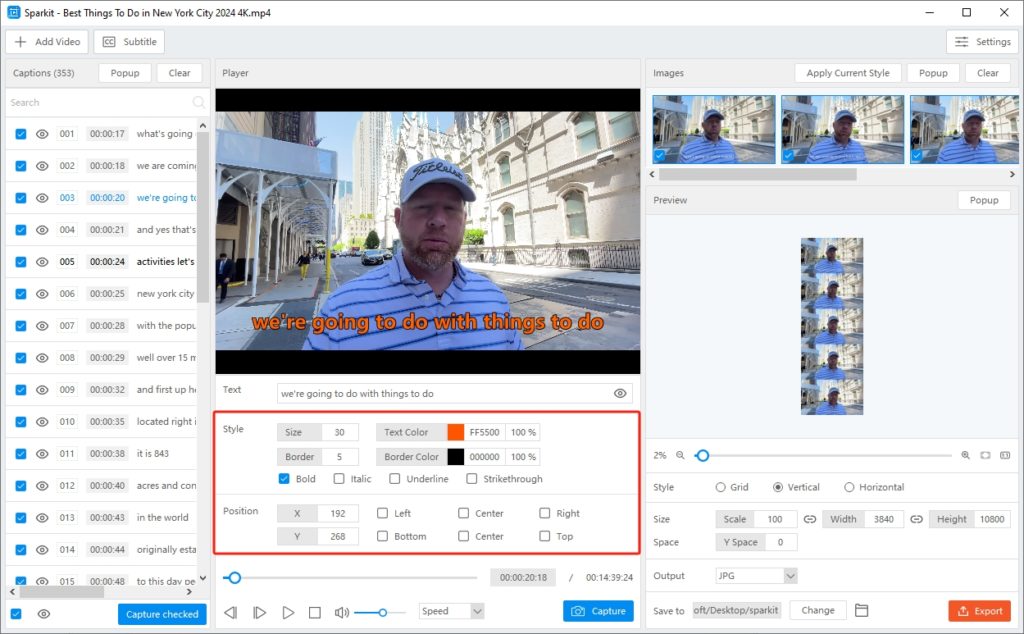Select the Grid style radio button
This screenshot has width=1024, height=634.
click(721, 487)
